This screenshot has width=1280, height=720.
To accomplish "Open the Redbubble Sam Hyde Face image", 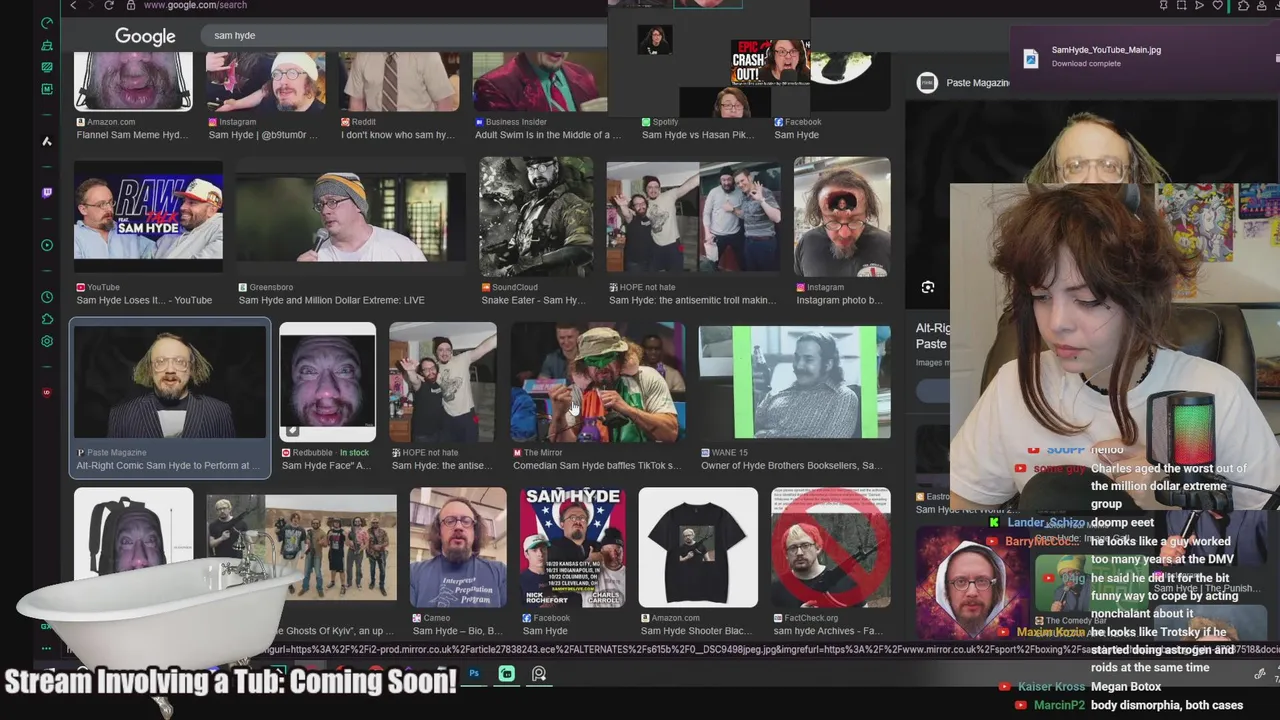I will [327, 382].
